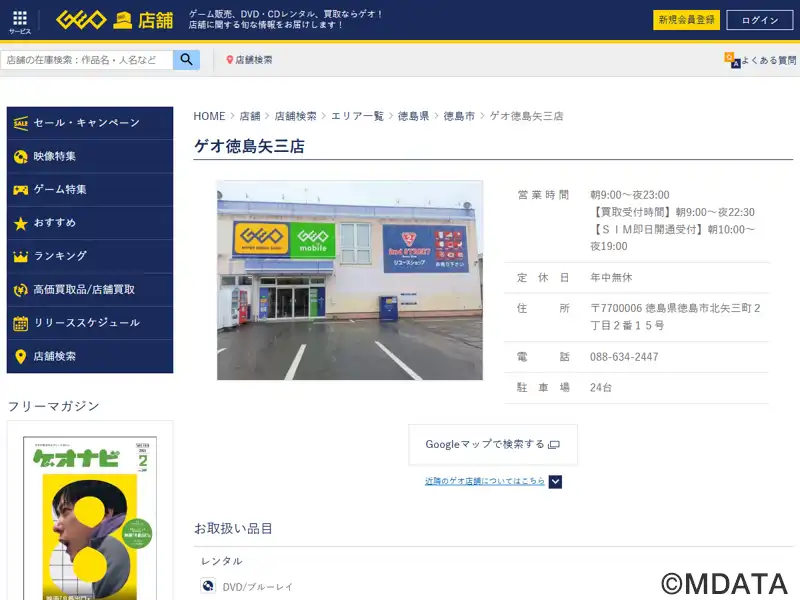
Task: Click the crown icon for ランキング
Action: point(21,256)
